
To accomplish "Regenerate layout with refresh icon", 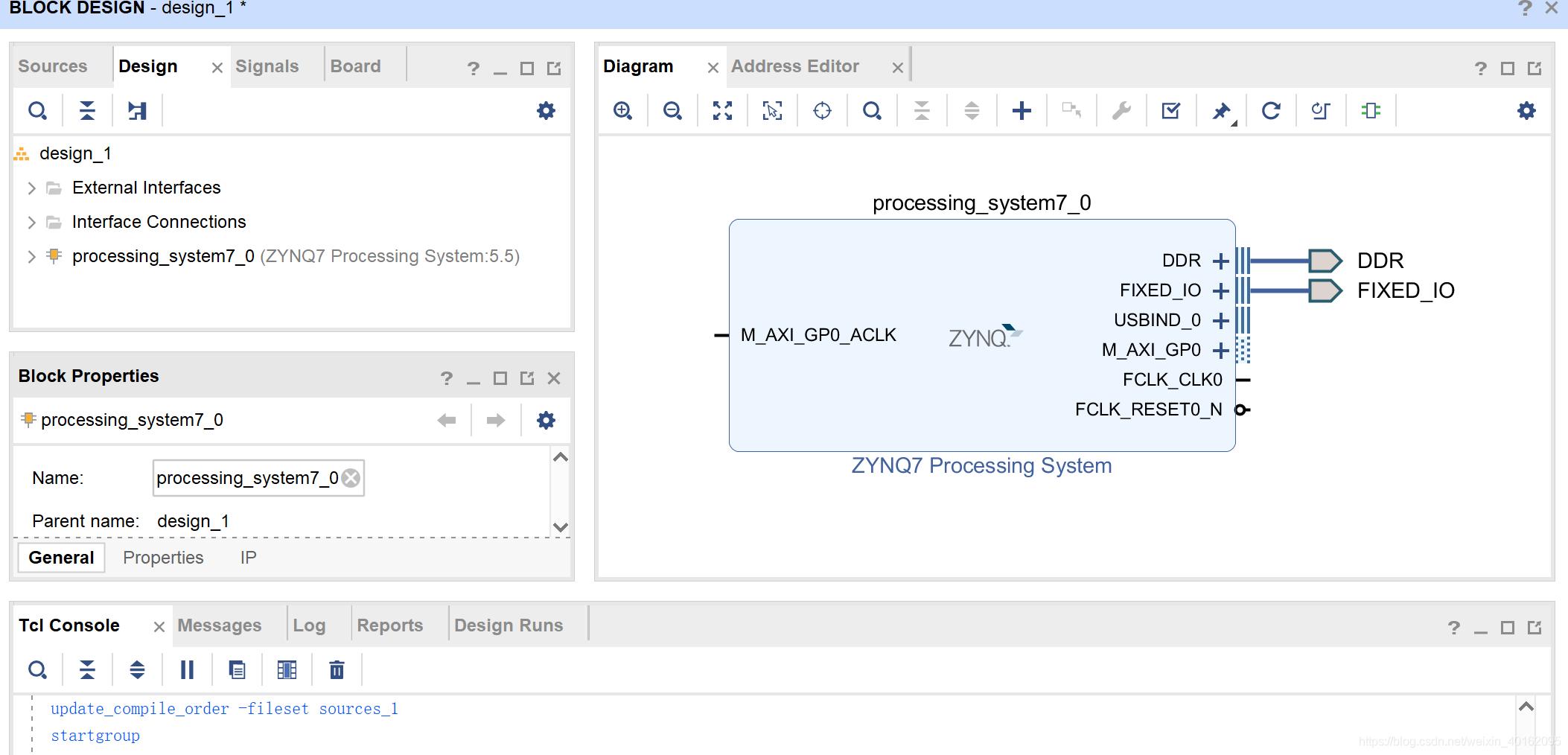I will point(1271,111).
